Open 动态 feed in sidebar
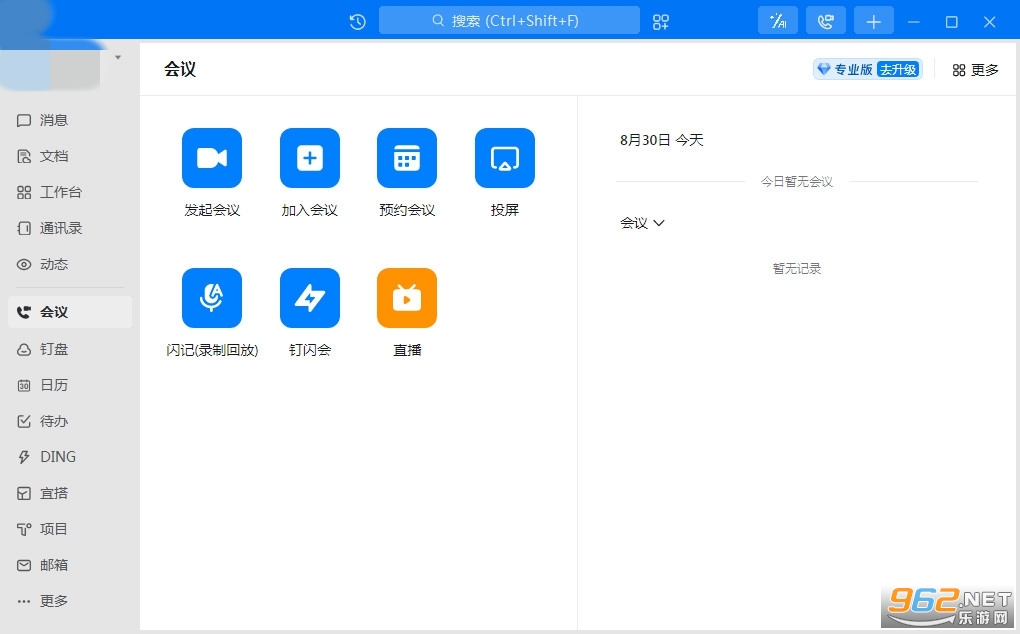Viewport: 1020px width, 634px height. pos(70,264)
